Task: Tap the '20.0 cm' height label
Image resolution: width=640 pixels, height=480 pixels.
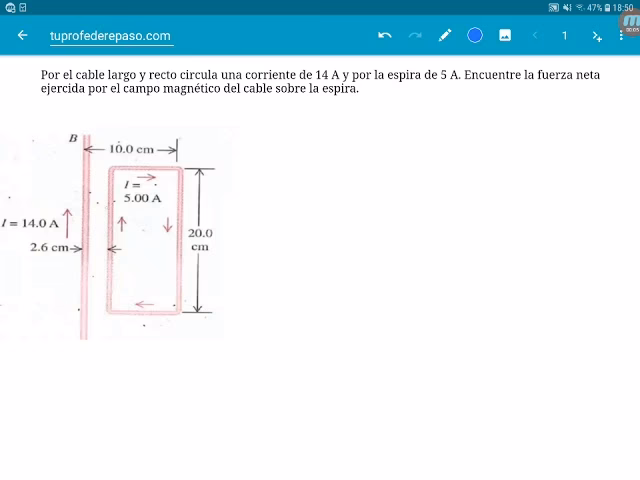Action: (200, 240)
